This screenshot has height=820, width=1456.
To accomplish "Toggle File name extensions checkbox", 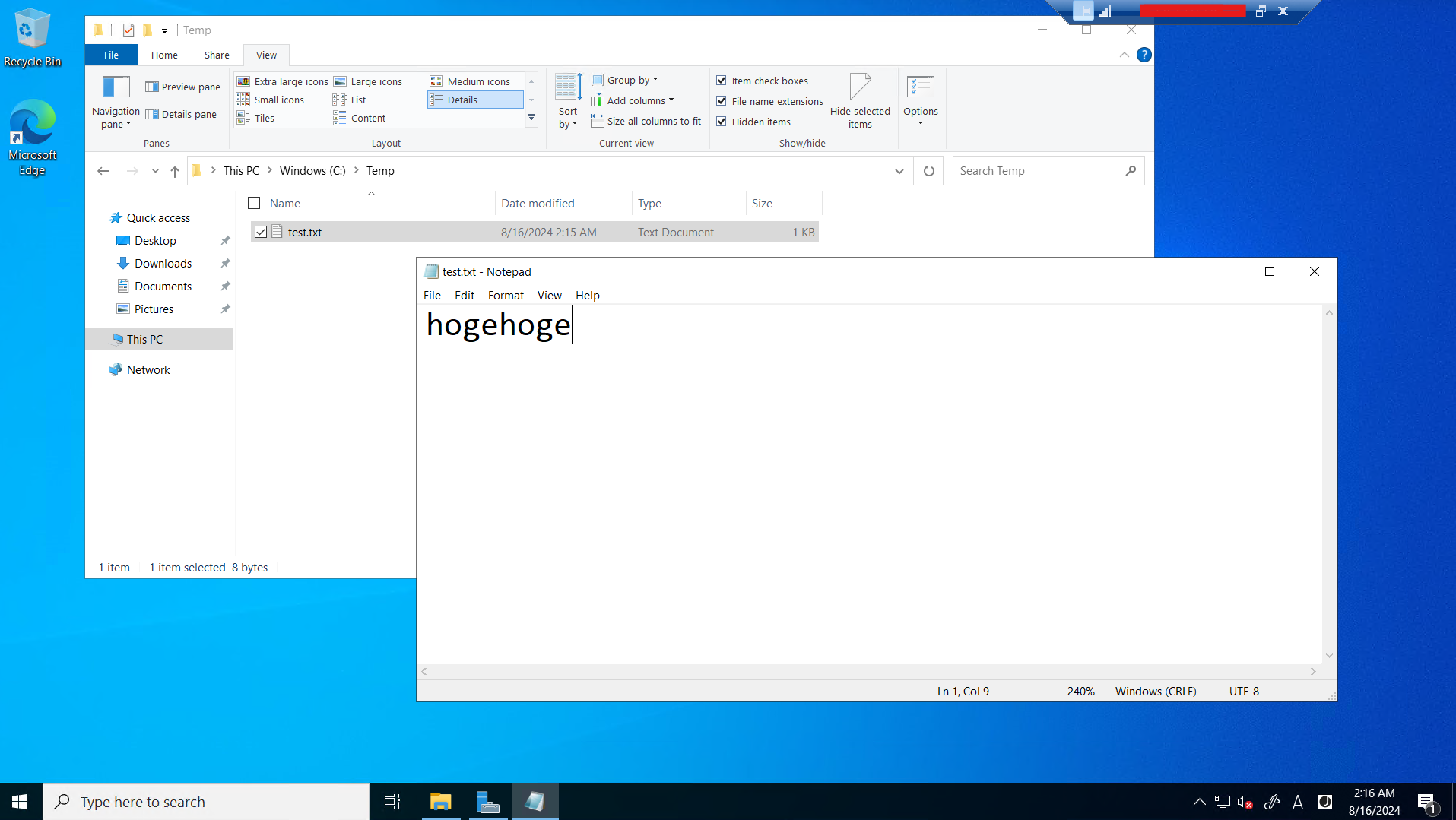I will click(722, 101).
